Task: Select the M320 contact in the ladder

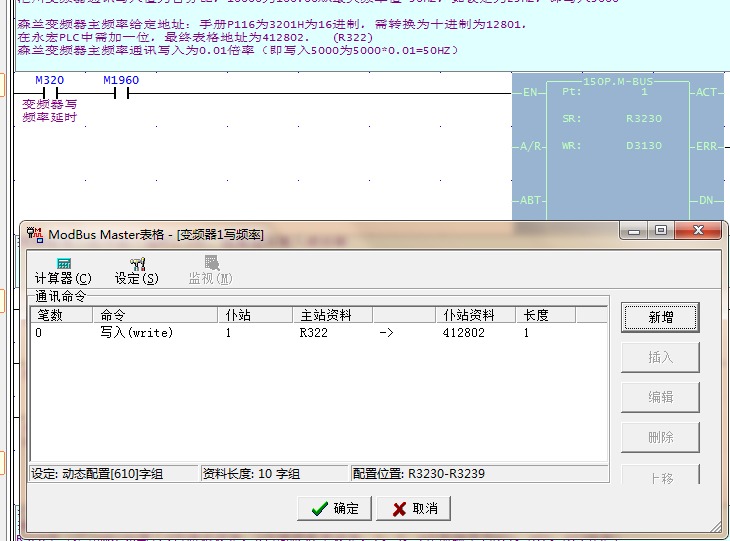Action: click(x=49, y=94)
